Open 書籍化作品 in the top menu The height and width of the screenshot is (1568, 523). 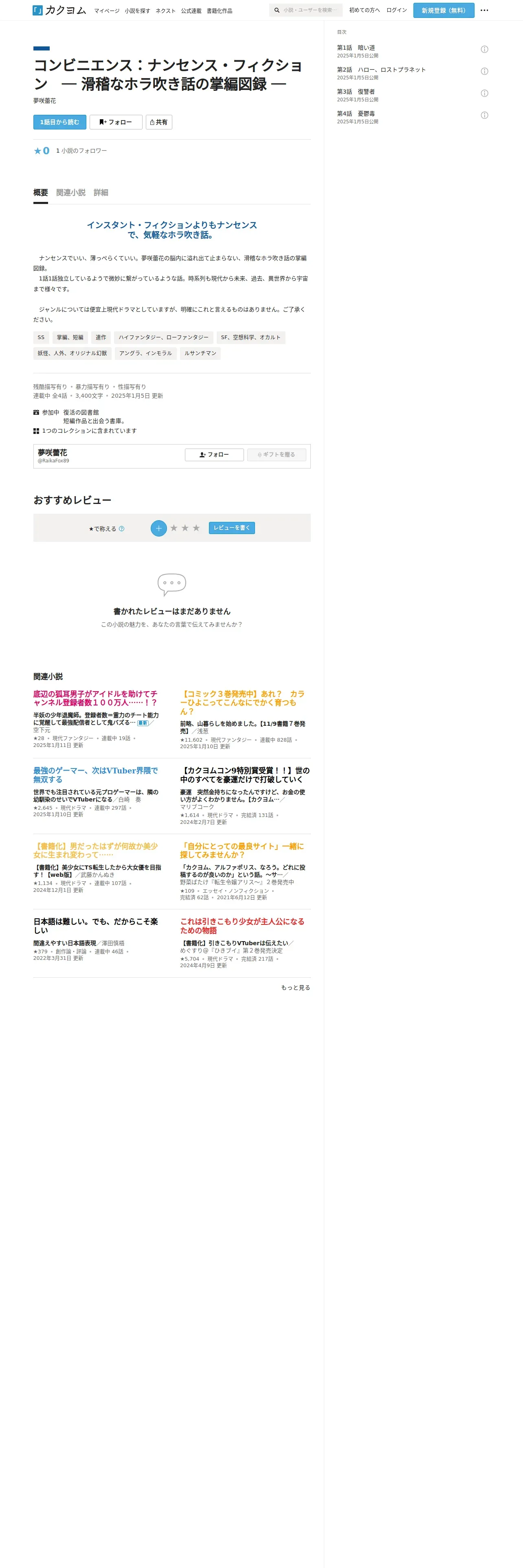219,11
